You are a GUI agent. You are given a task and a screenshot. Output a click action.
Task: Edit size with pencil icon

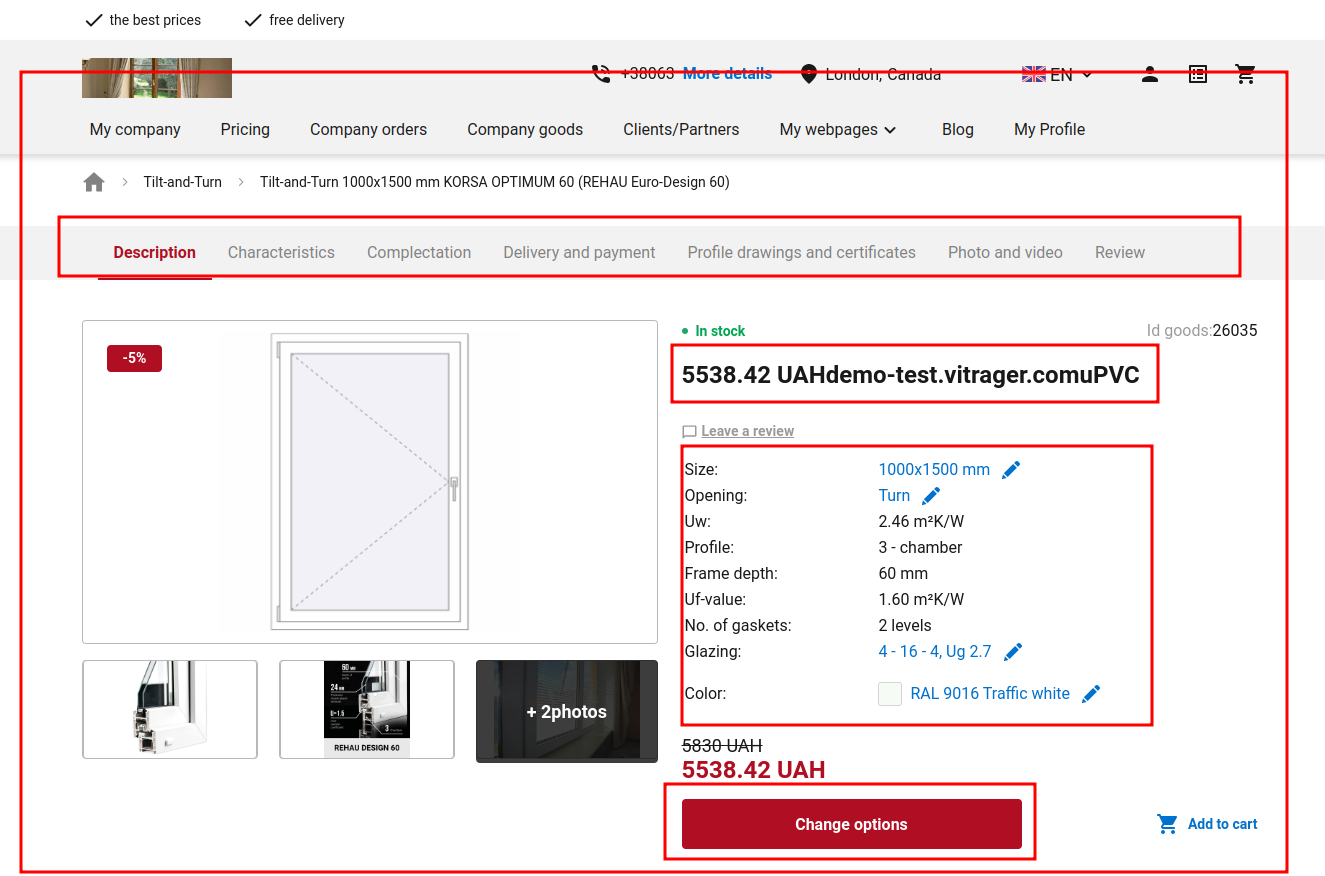pos(1011,470)
